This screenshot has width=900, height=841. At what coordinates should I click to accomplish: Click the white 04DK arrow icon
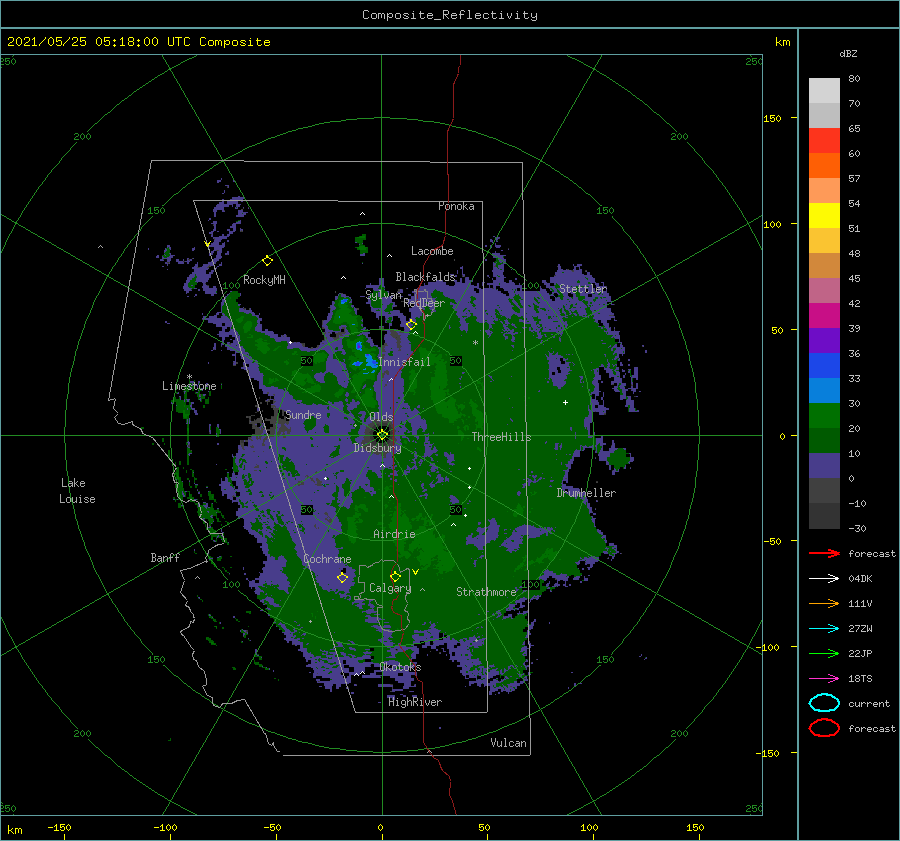coord(824,578)
